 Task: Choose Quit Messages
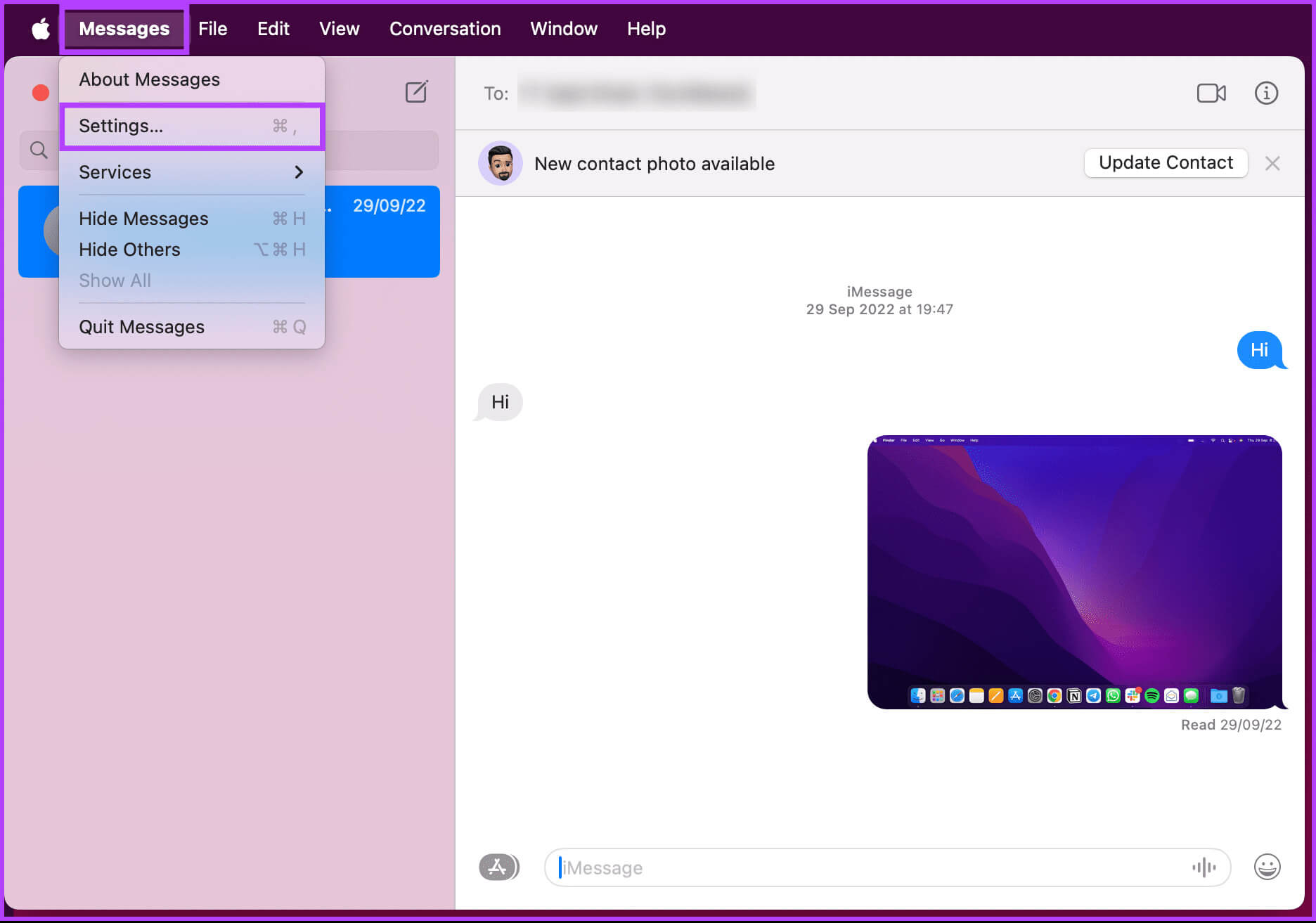[192, 327]
